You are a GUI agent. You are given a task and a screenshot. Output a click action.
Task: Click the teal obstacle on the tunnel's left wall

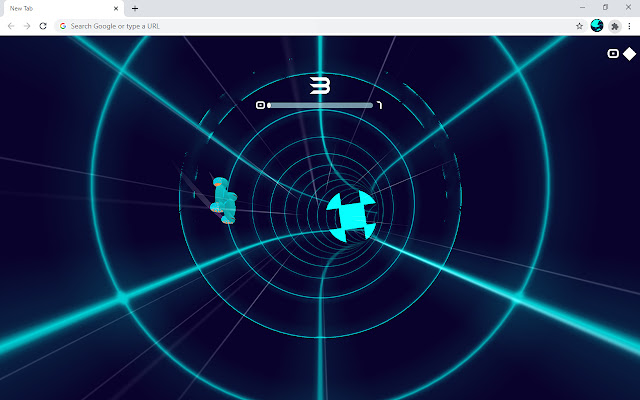pos(223,200)
